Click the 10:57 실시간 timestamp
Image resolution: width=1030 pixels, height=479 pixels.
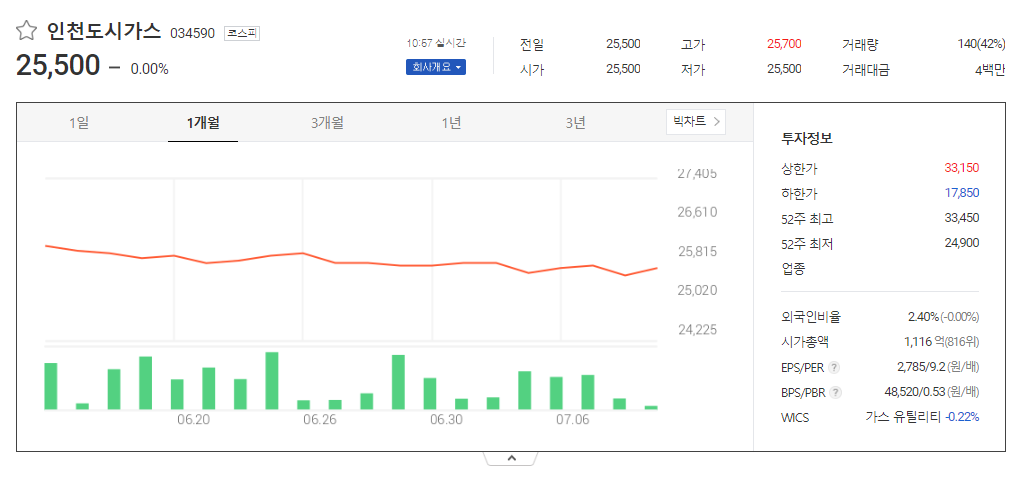(436, 43)
